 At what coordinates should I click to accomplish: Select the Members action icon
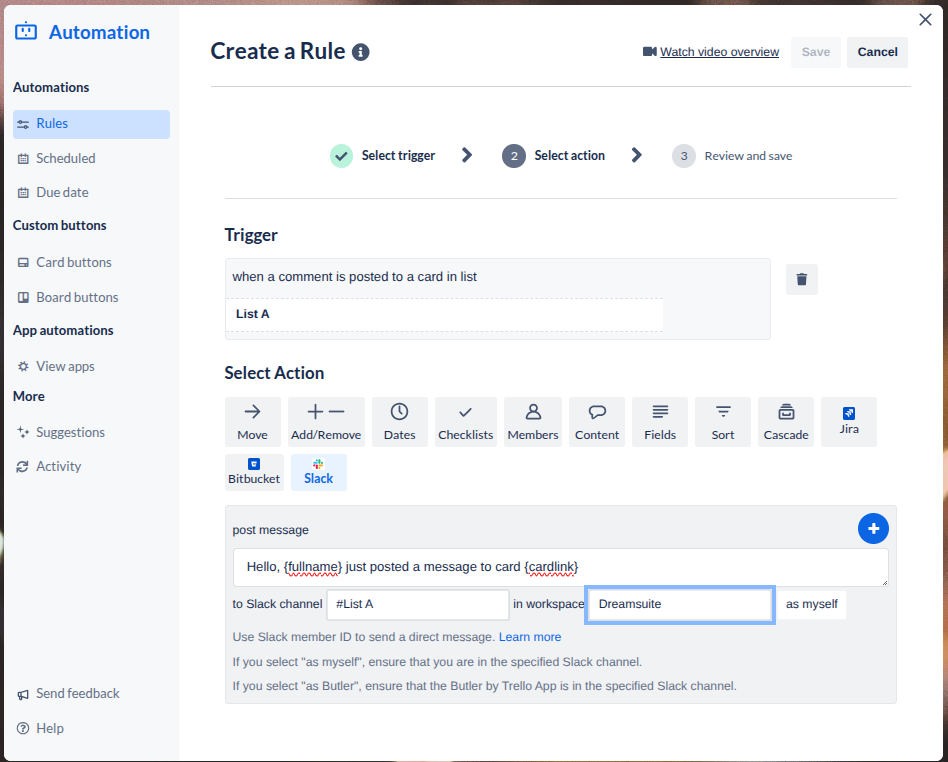(x=532, y=421)
